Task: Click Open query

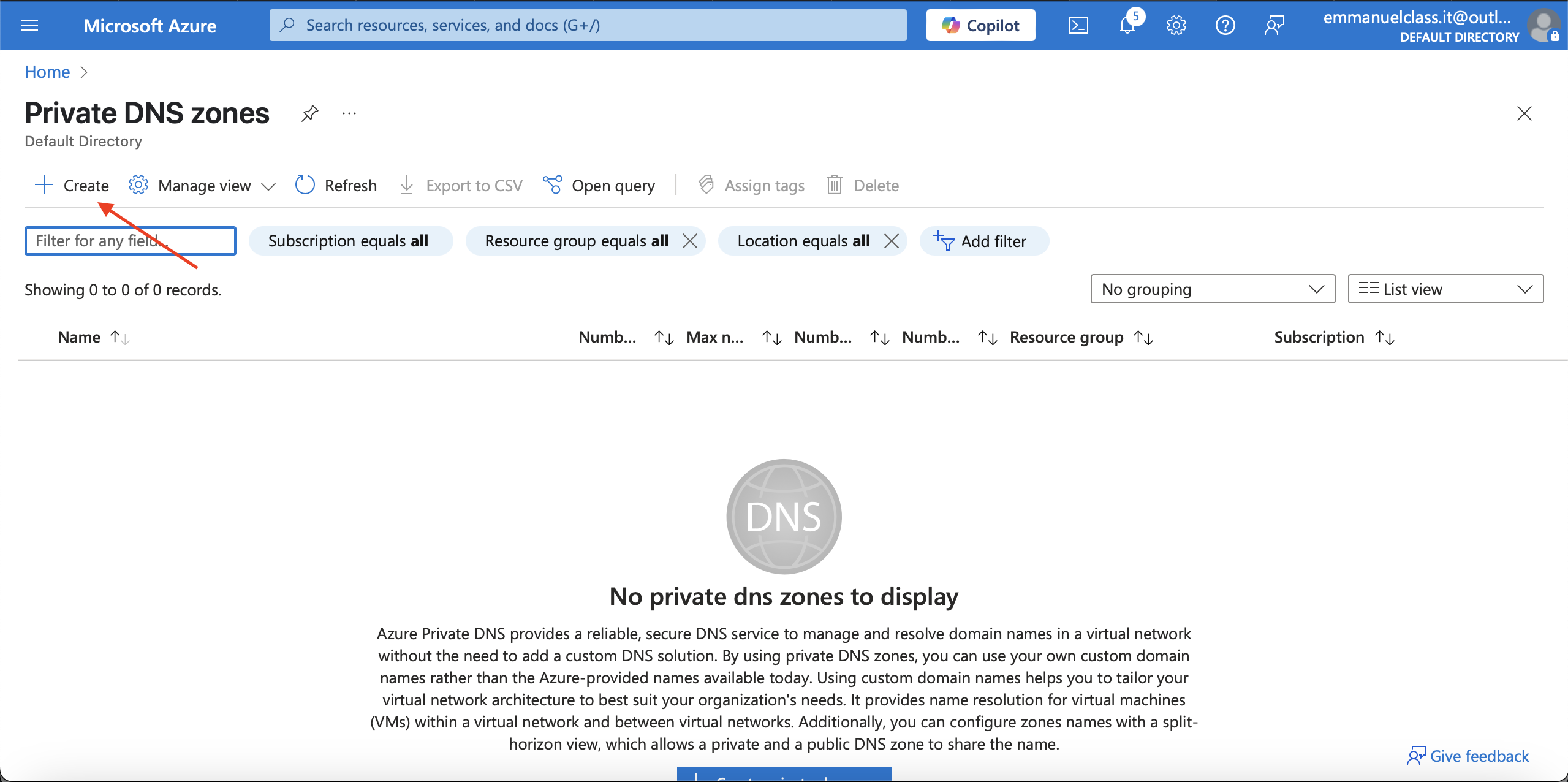Action: pos(599,185)
